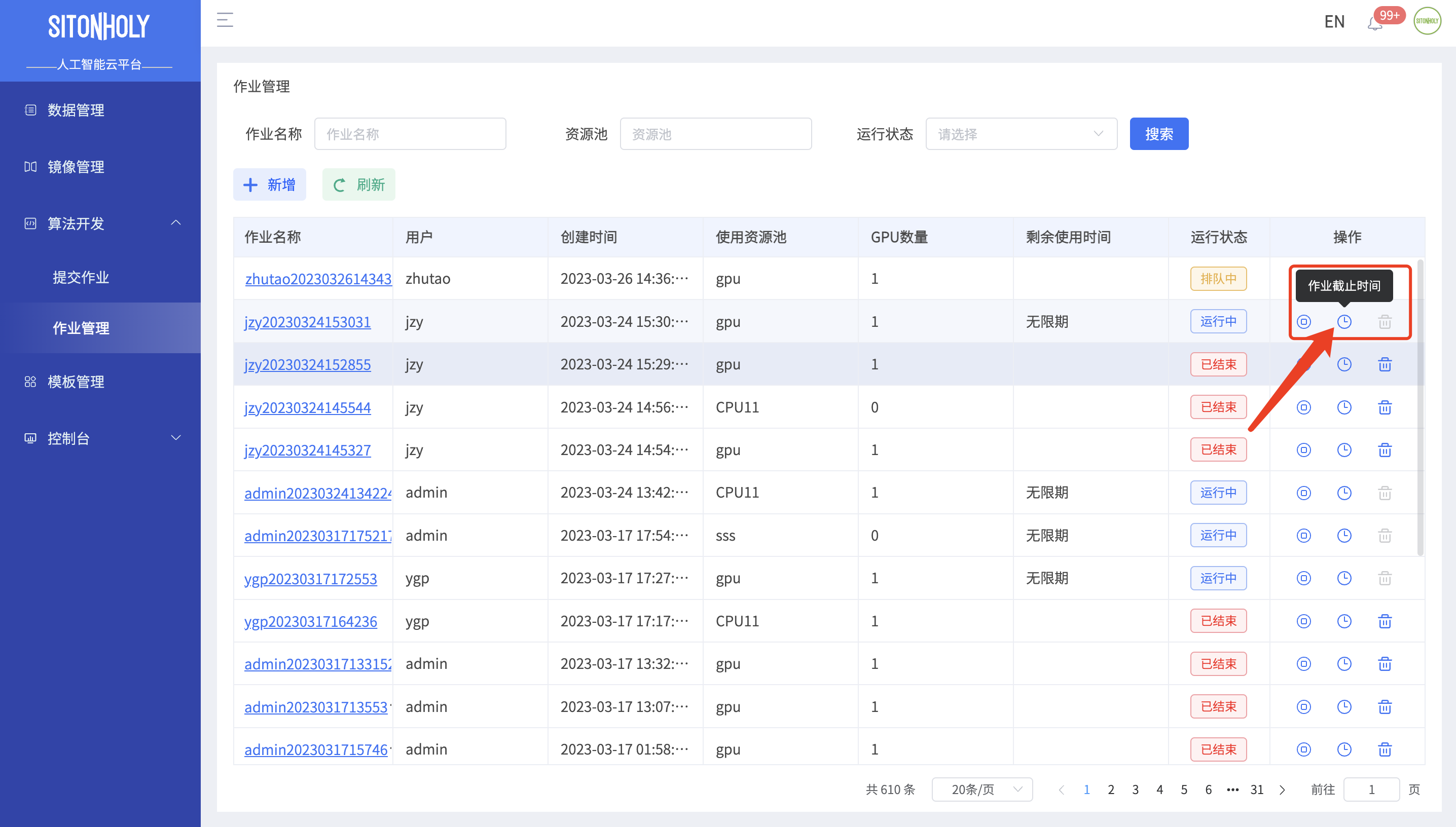Delete job jzy20230324145544
This screenshot has width=1456, height=827.
click(1385, 407)
